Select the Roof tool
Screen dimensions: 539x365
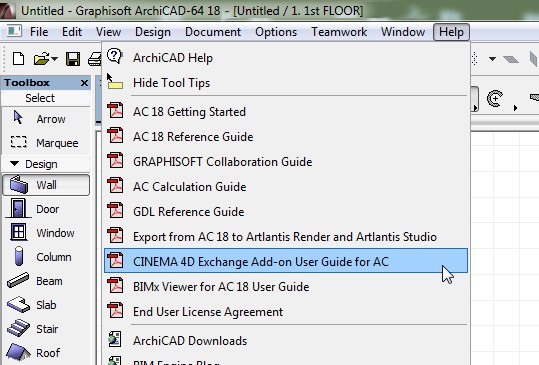[x=46, y=353]
